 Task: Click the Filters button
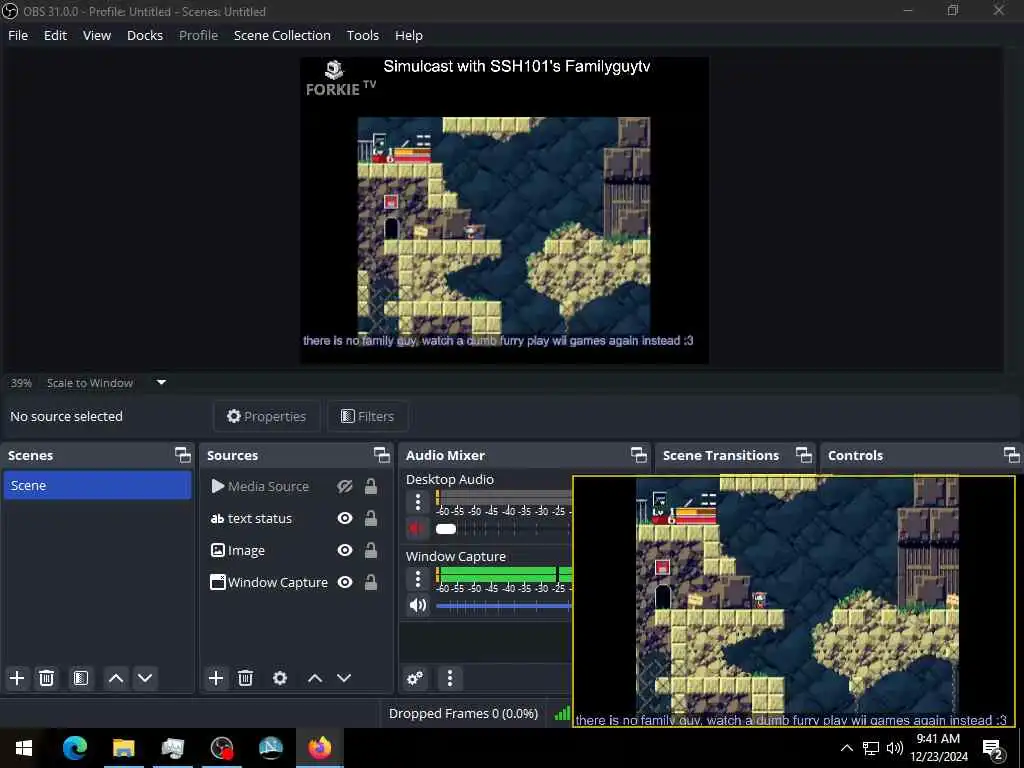point(368,416)
